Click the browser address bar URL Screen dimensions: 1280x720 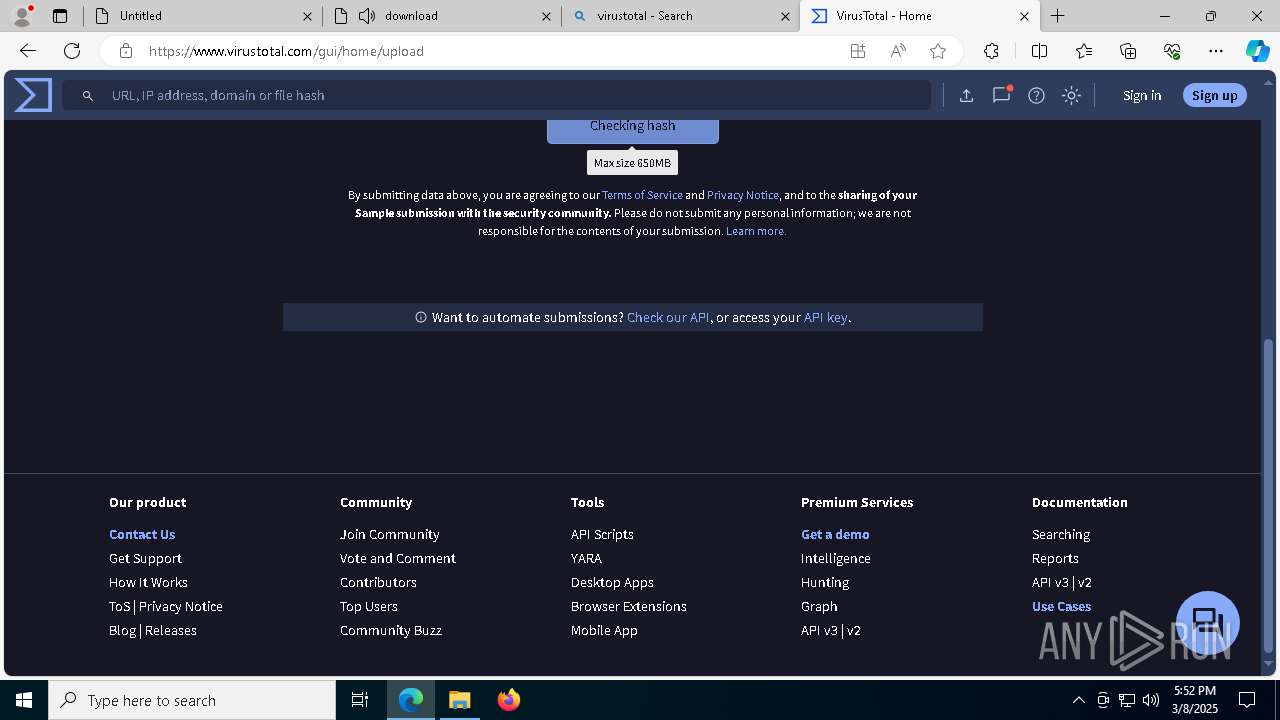click(286, 51)
